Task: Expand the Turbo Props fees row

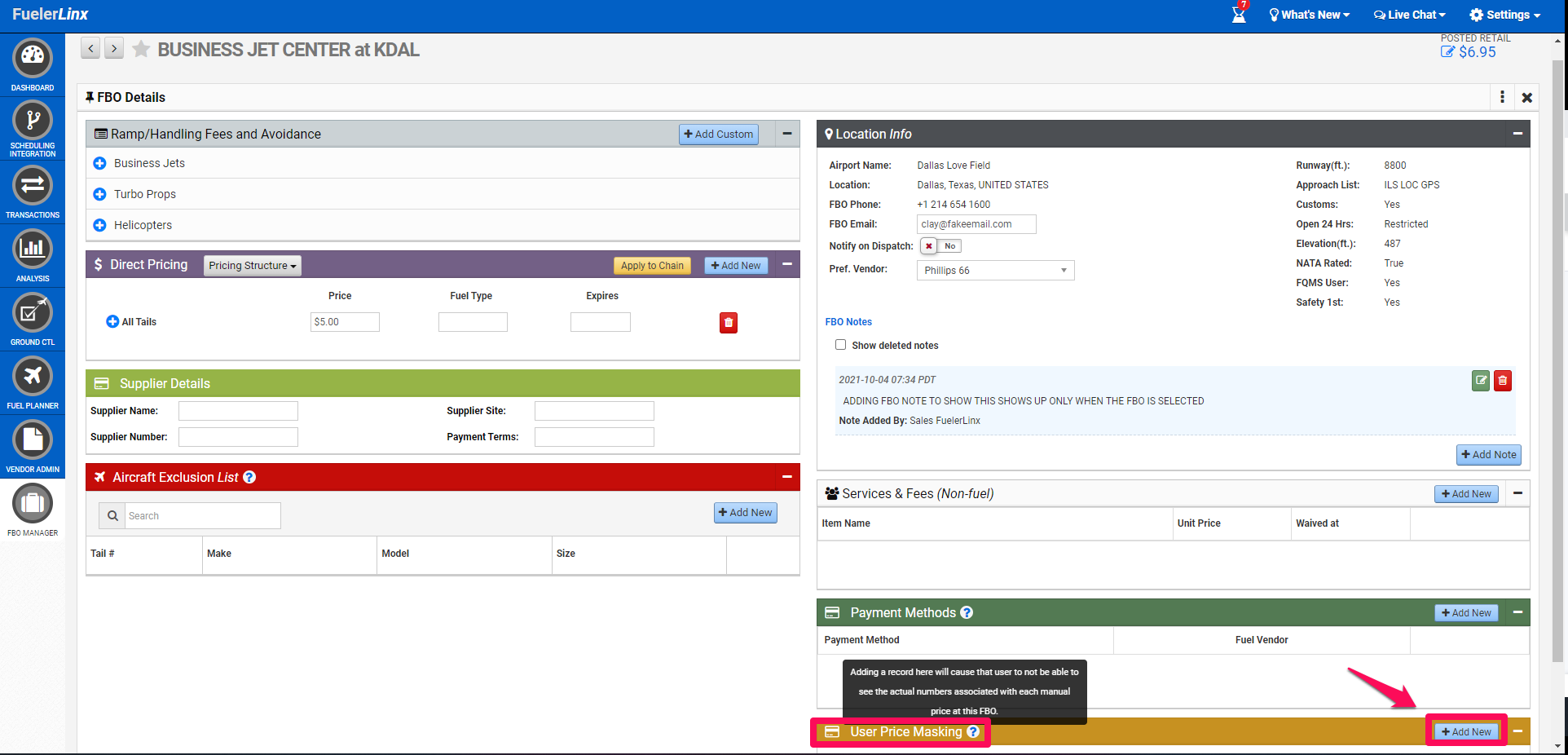Action: pyautogui.click(x=99, y=194)
